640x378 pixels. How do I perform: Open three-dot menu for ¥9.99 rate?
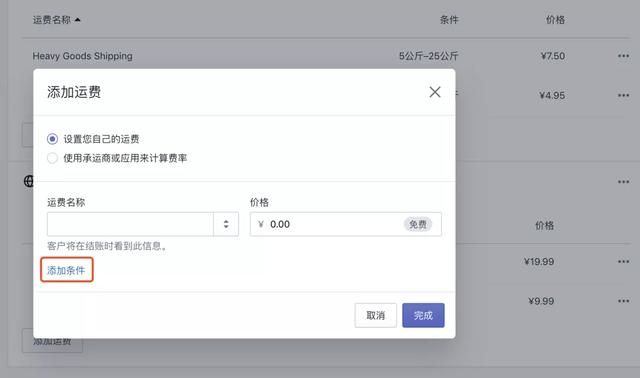tap(623, 301)
